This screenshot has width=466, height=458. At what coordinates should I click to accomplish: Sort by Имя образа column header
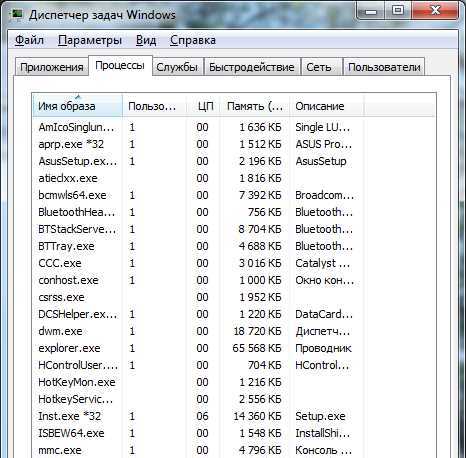coord(77,106)
